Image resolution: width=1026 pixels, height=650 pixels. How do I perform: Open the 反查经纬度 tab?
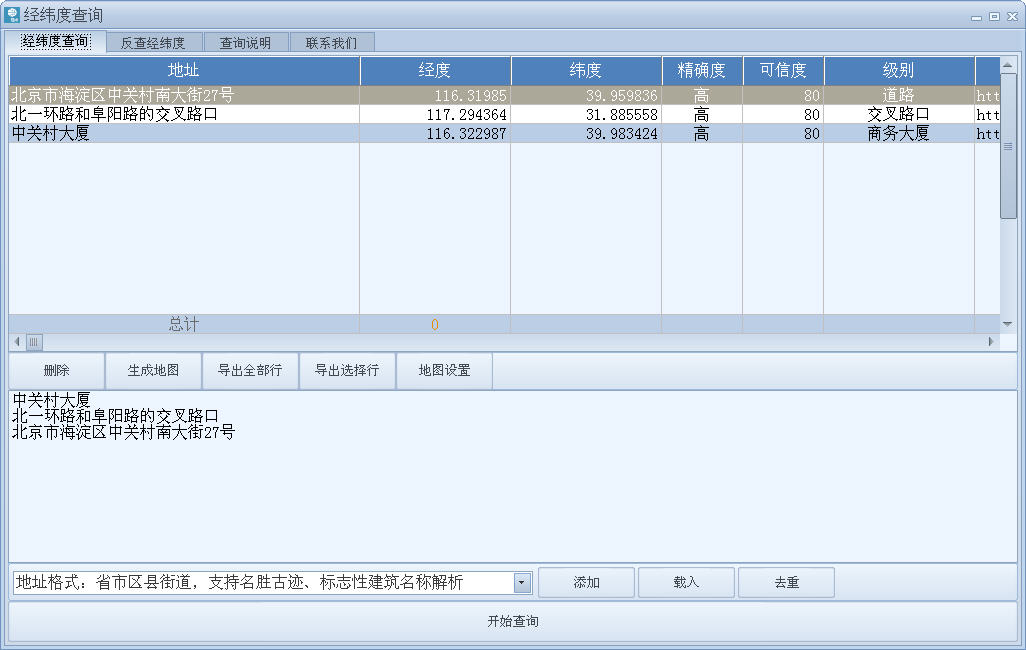pos(153,43)
